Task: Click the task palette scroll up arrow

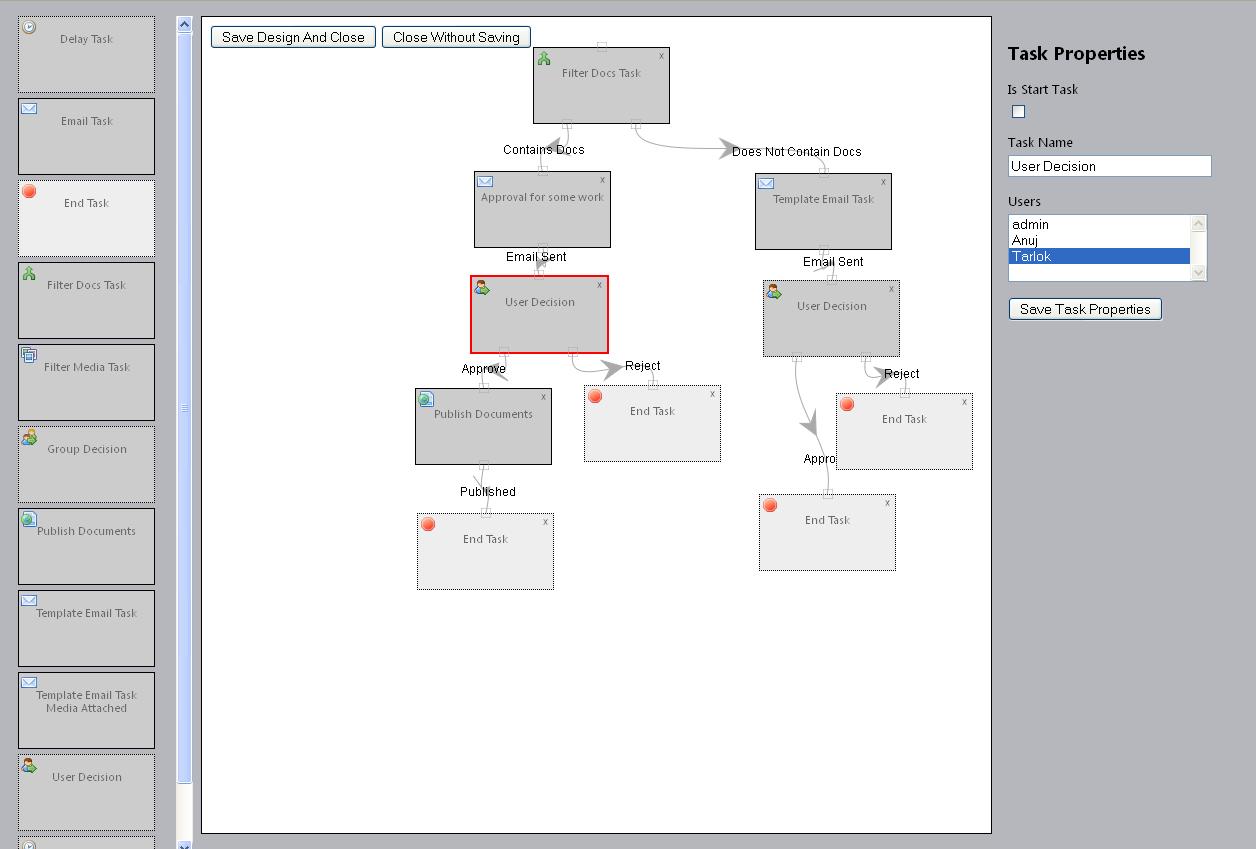Action: (184, 25)
